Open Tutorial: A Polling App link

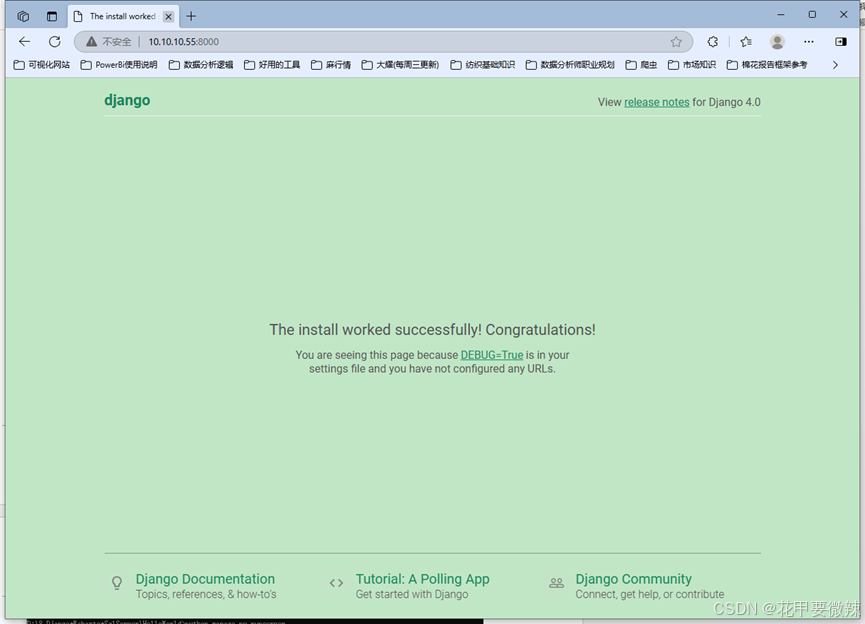pyautogui.click(x=423, y=579)
